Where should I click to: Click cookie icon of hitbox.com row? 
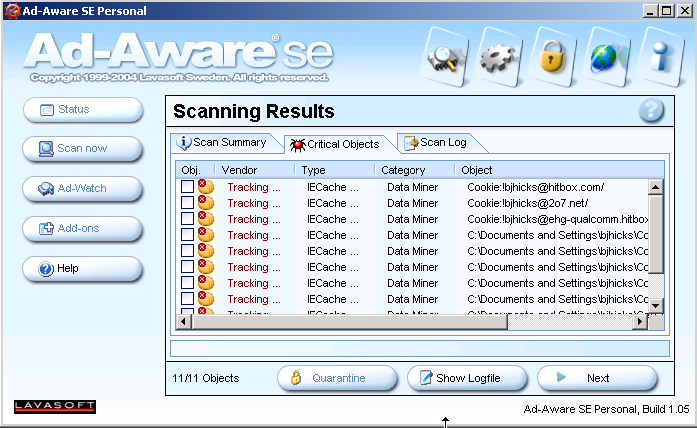pyautogui.click(x=205, y=187)
